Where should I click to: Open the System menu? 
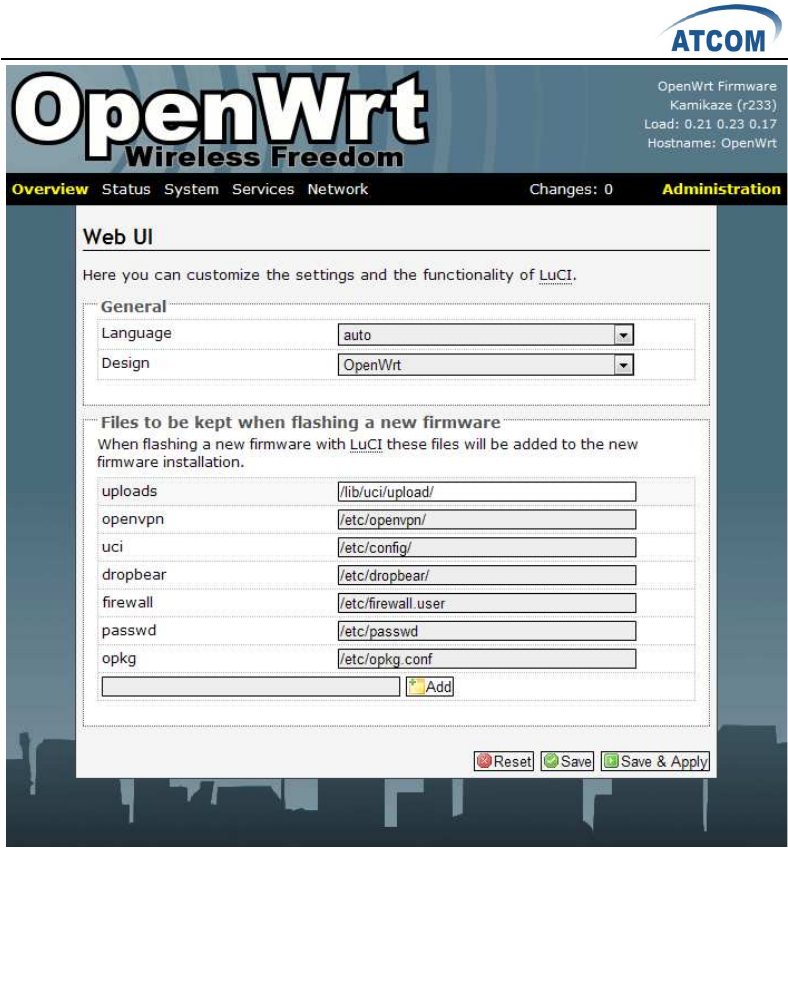[191, 189]
